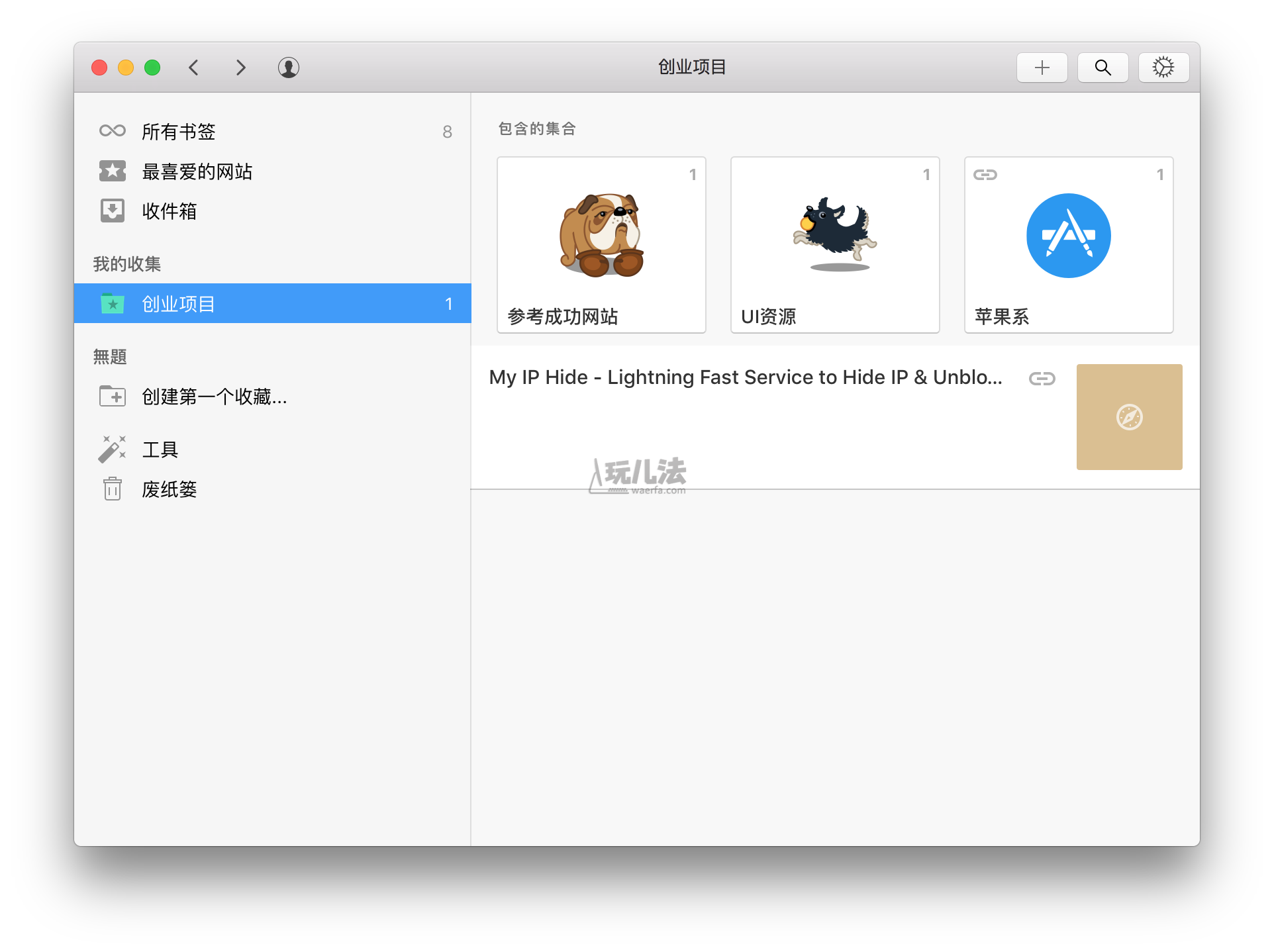Image resolution: width=1274 pixels, height=952 pixels.
Task: Click the 包含的集合 heading
Action: point(537,128)
